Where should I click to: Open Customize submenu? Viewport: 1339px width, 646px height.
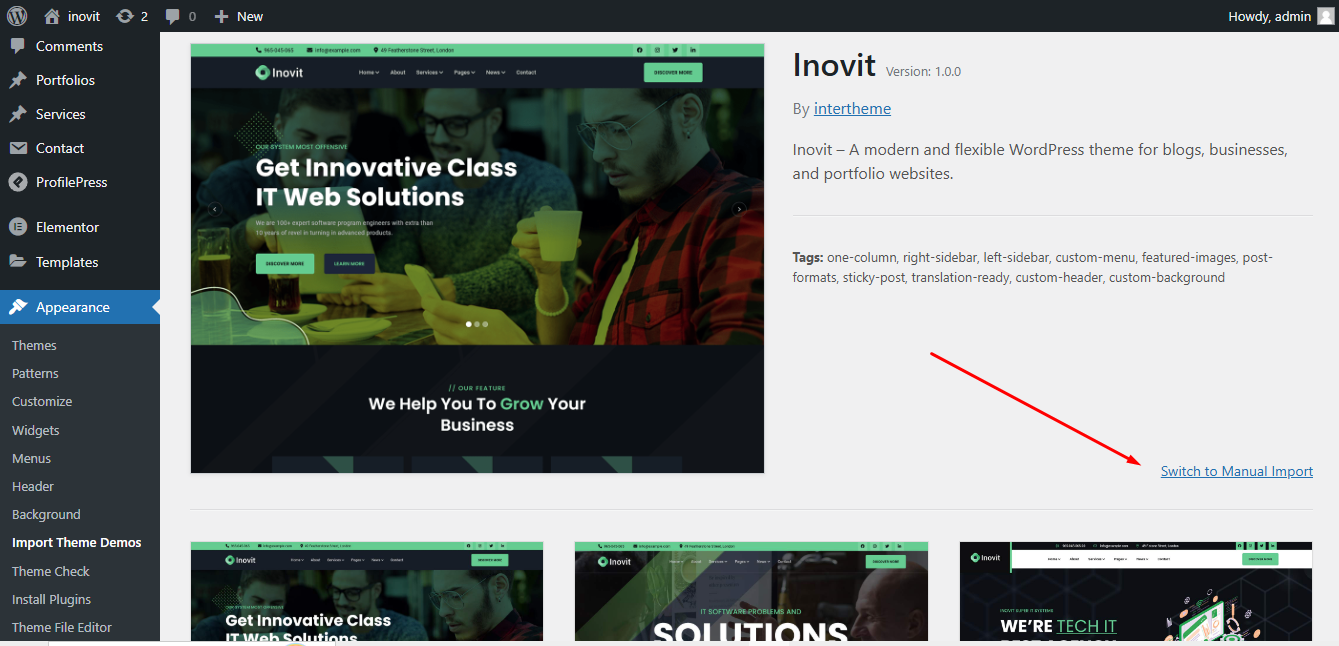(42, 401)
